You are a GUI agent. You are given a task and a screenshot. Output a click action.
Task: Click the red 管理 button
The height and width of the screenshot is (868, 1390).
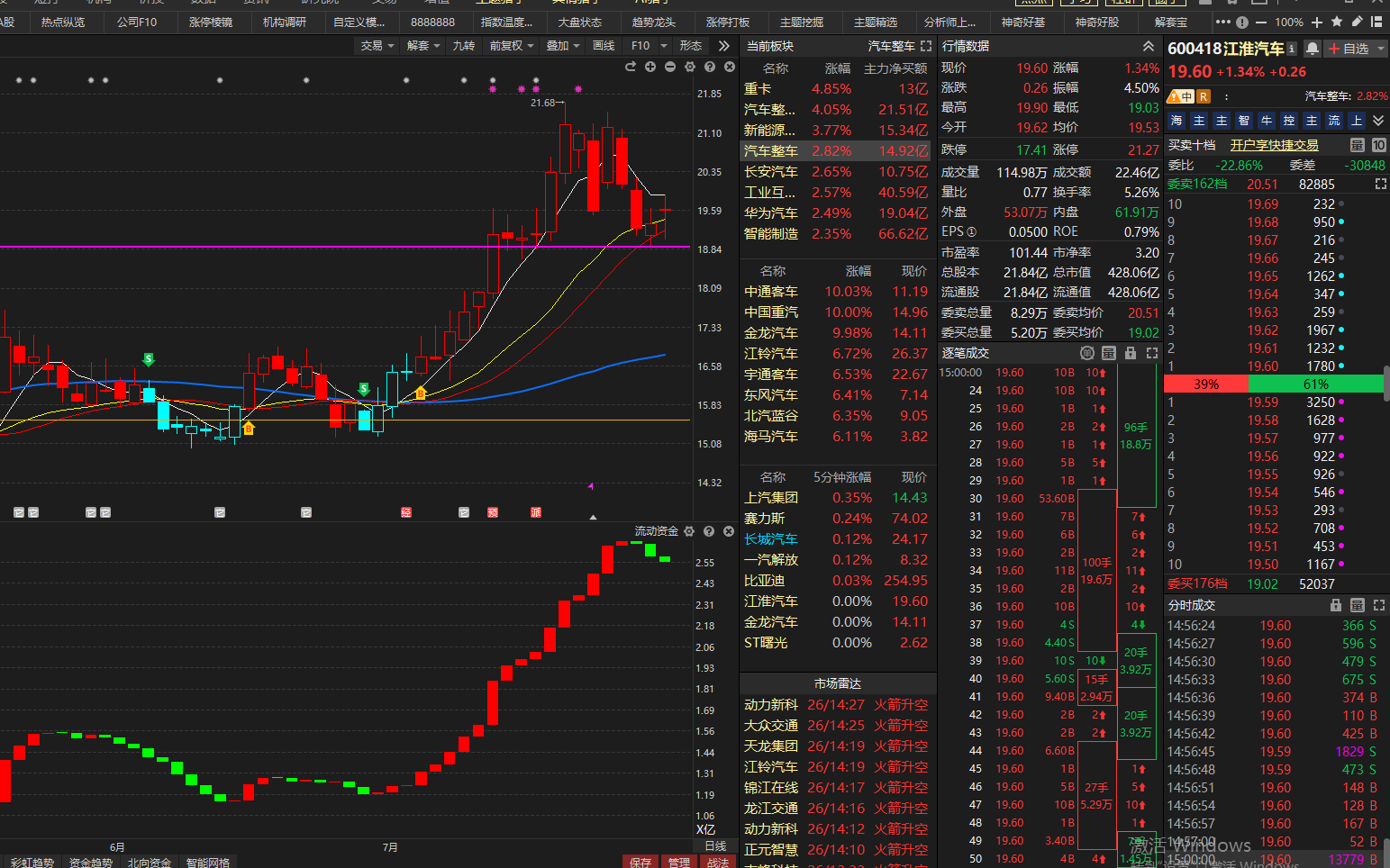tap(679, 862)
